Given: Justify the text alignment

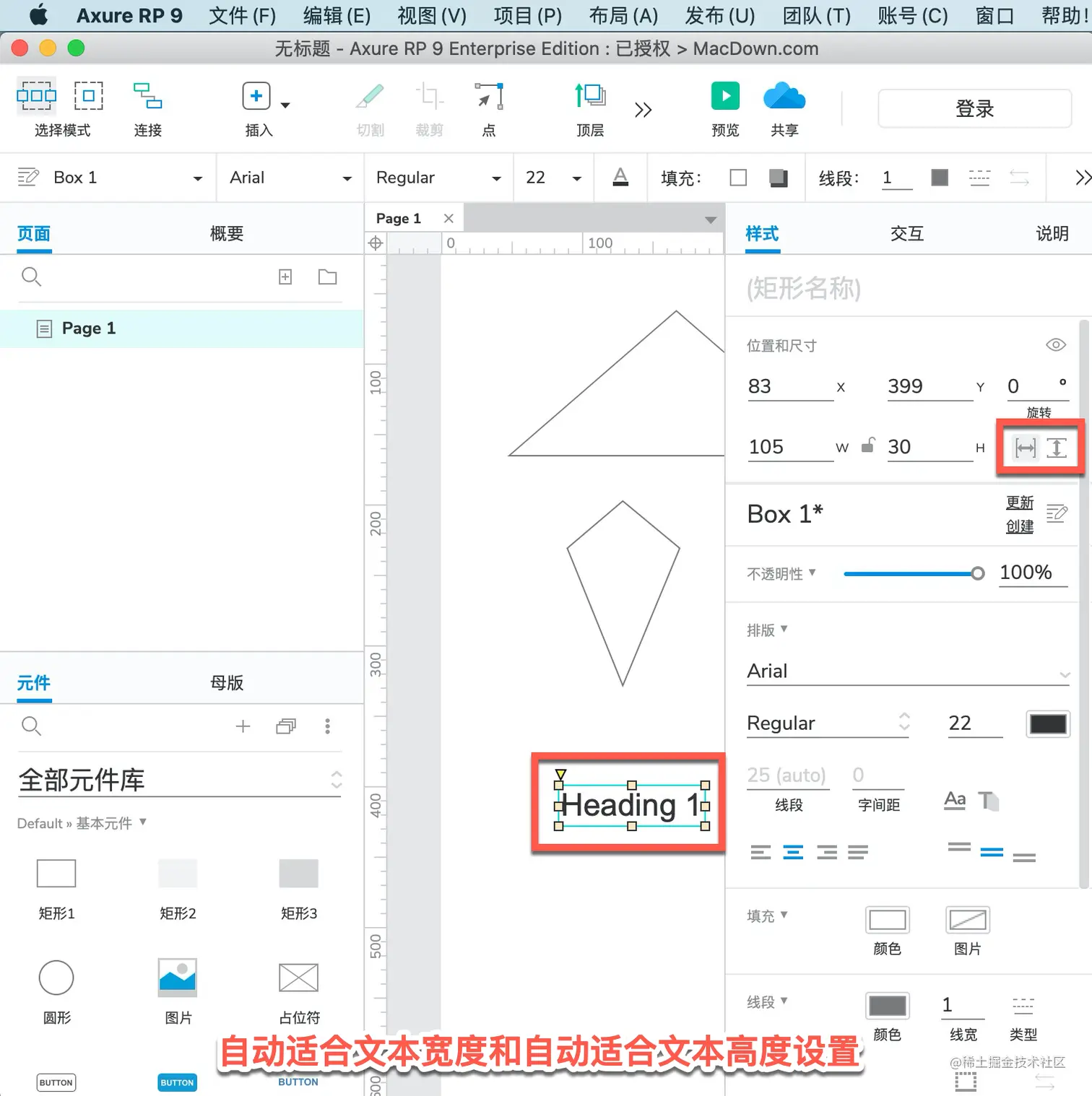Looking at the screenshot, I should [858, 852].
